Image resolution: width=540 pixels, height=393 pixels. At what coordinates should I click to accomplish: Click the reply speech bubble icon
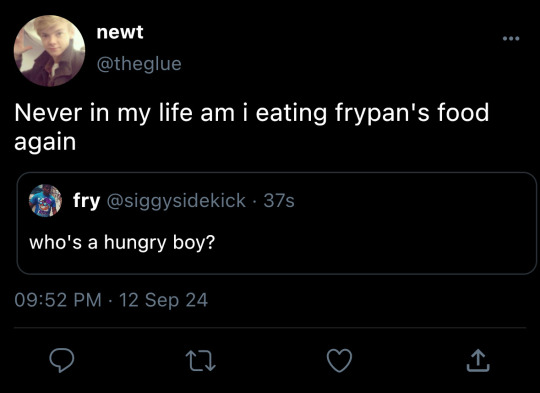61,360
